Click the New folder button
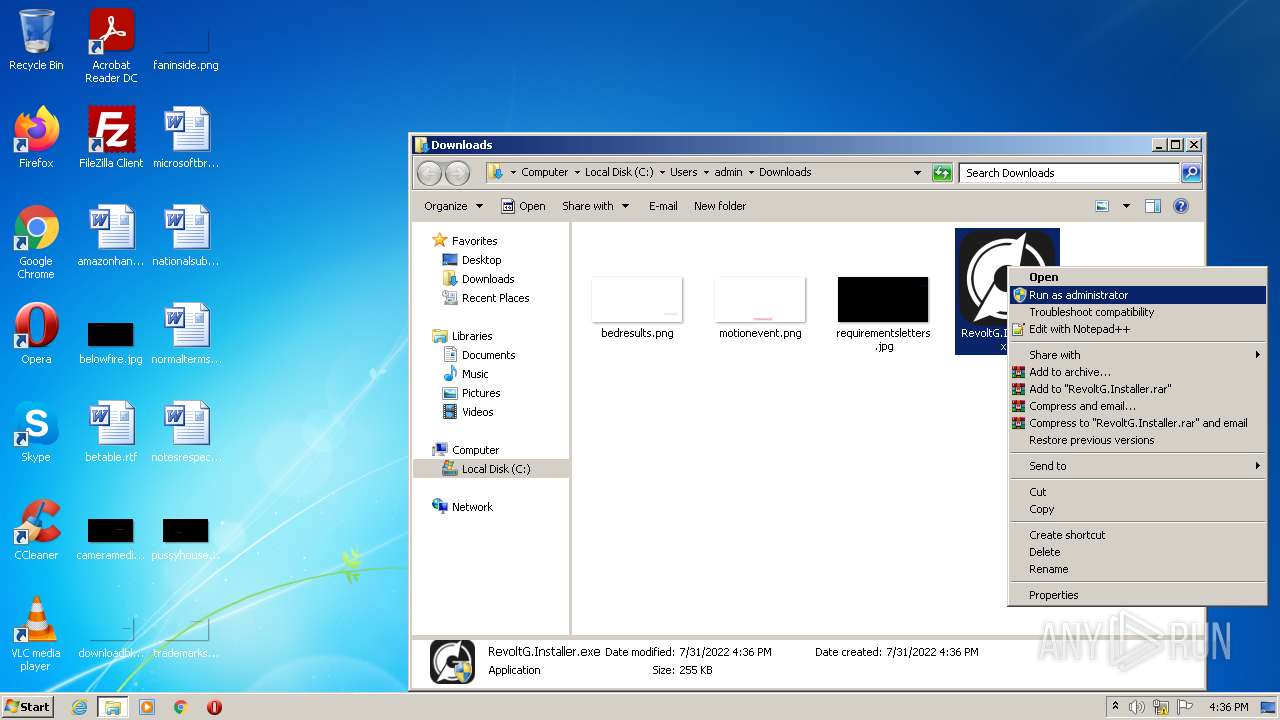This screenshot has width=1280, height=720. click(x=720, y=206)
